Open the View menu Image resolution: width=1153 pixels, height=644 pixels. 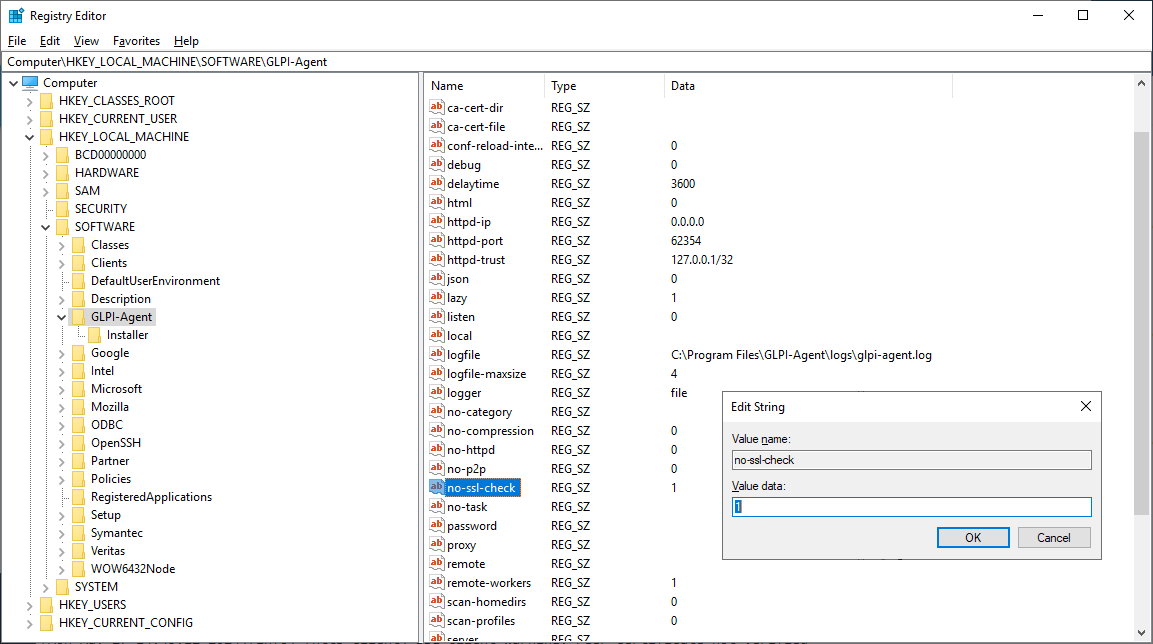click(x=86, y=41)
